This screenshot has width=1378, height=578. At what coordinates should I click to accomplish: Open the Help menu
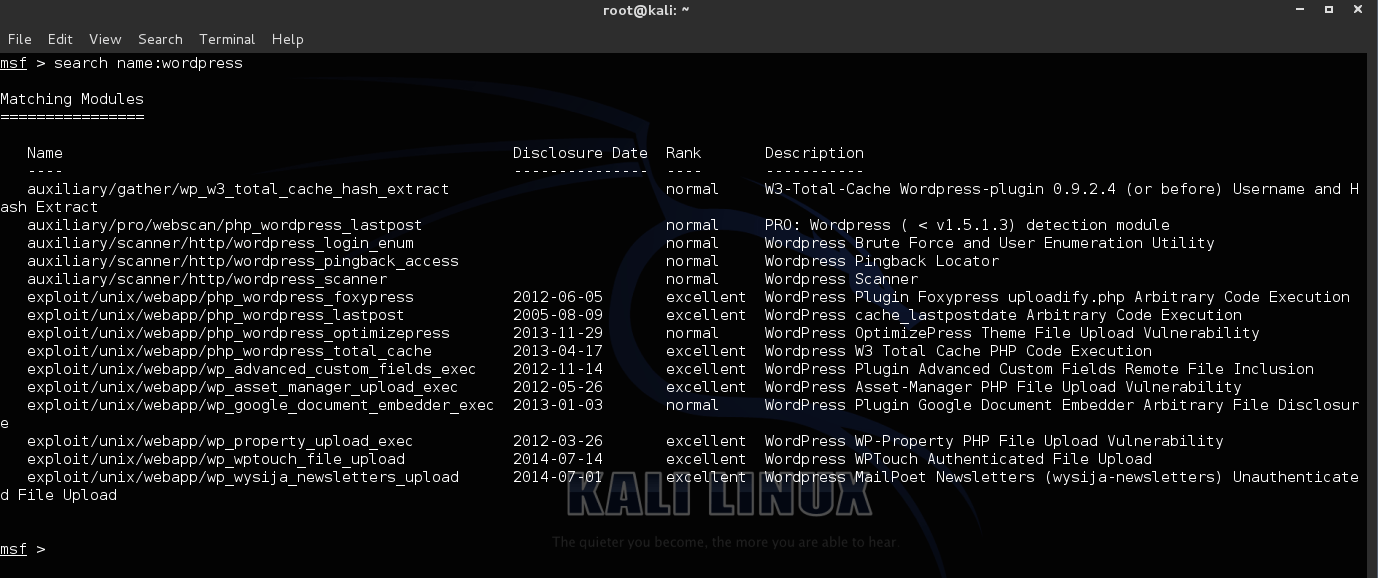[287, 39]
